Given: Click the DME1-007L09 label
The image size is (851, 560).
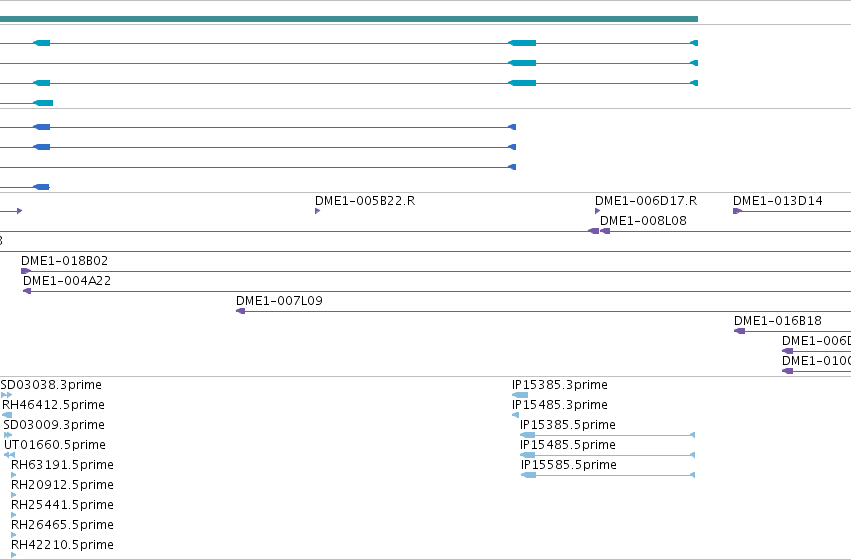Looking at the screenshot, I should tap(280, 301).
